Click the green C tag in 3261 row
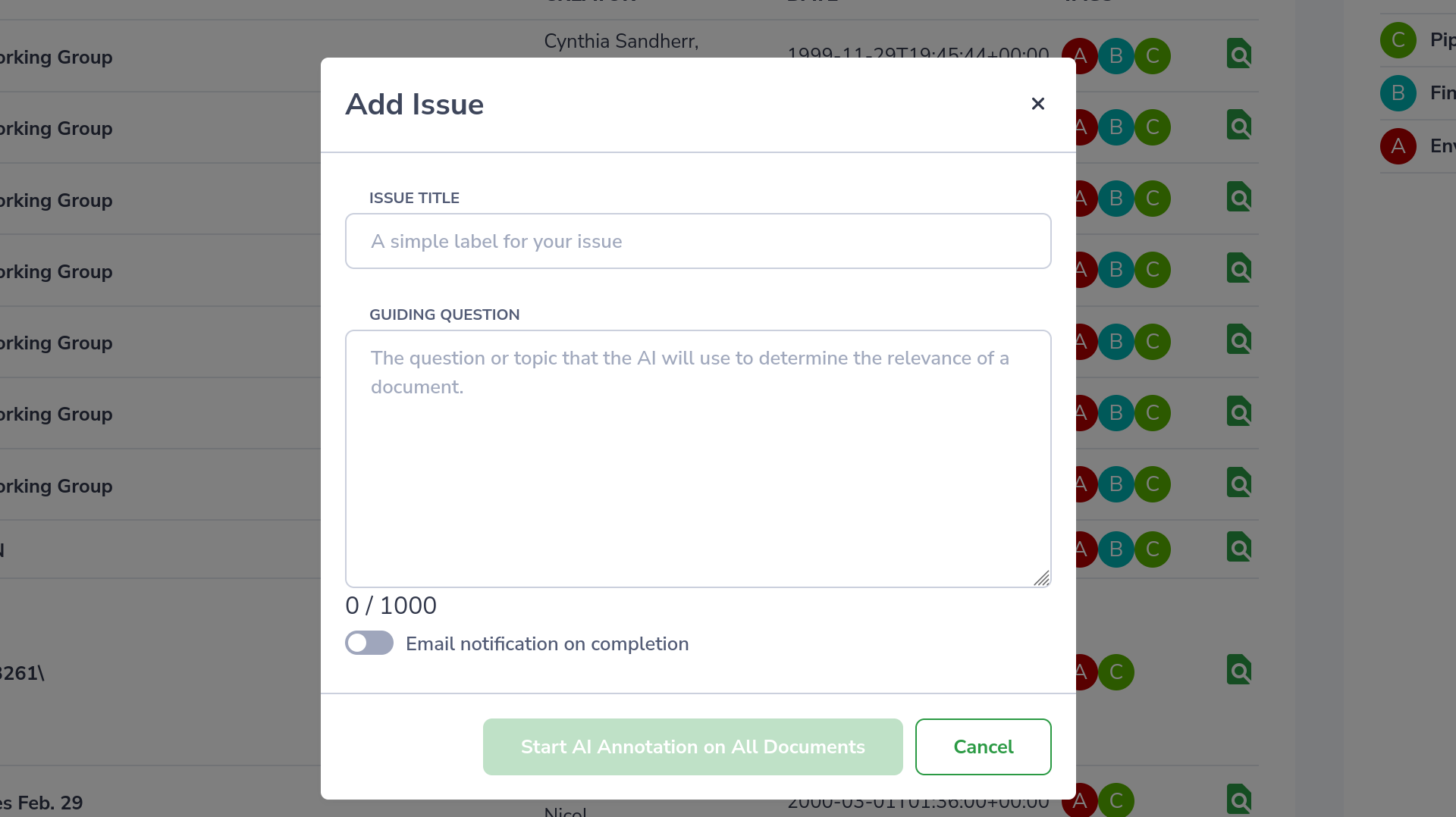 (x=1116, y=672)
